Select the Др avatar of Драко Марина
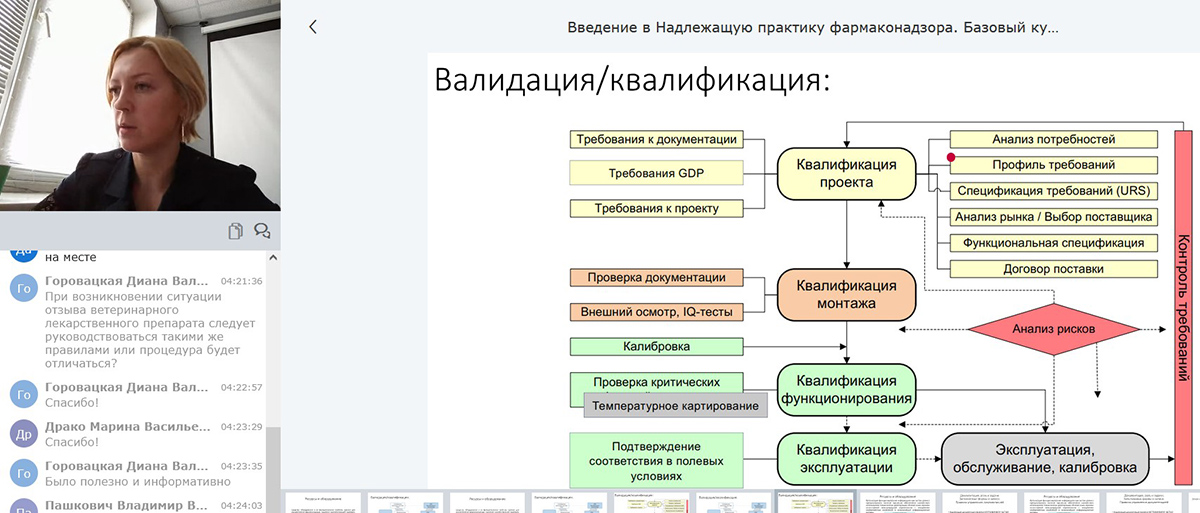The width and height of the screenshot is (1200, 513). point(24,432)
